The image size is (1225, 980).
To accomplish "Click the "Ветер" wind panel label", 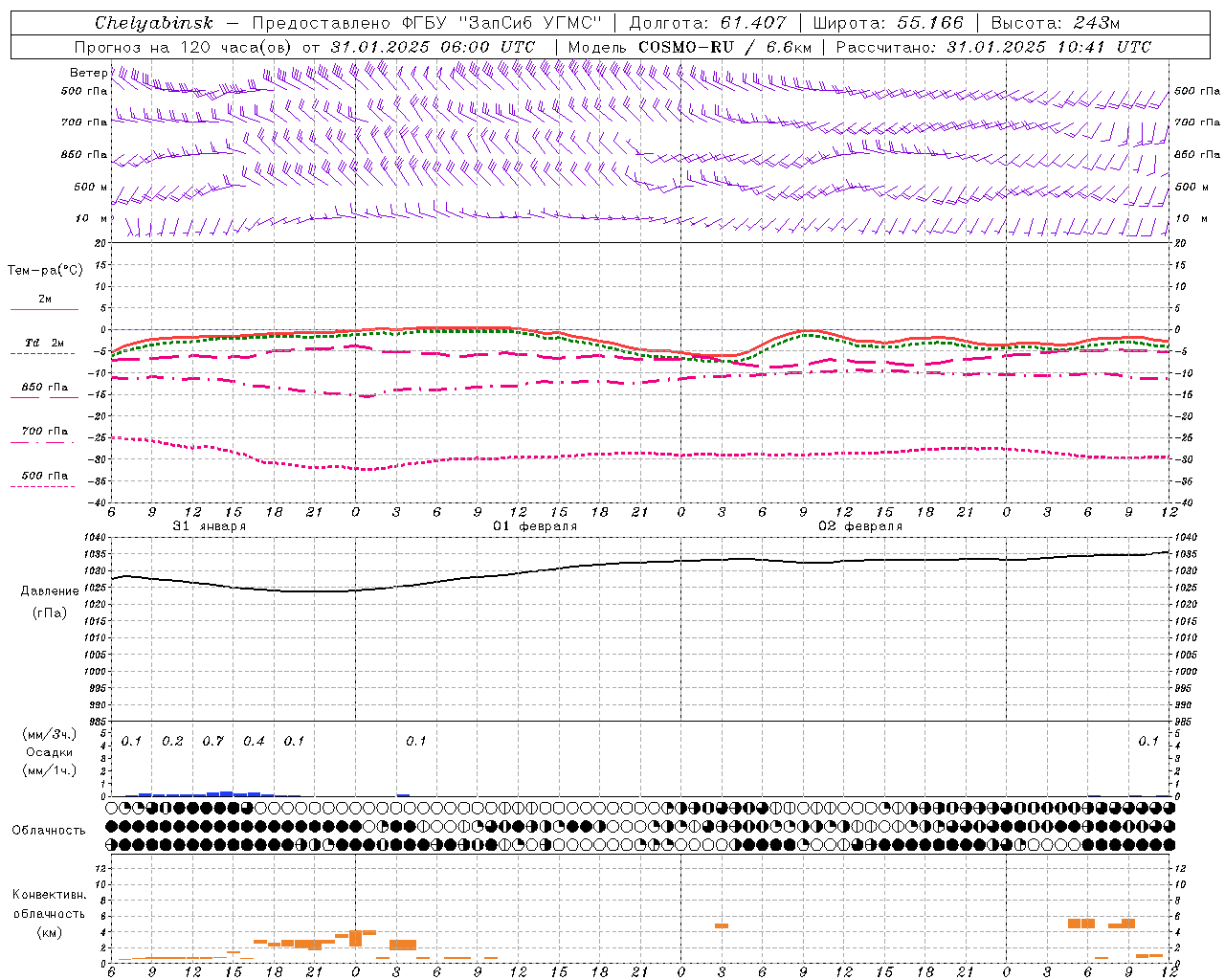I will coord(88,73).
